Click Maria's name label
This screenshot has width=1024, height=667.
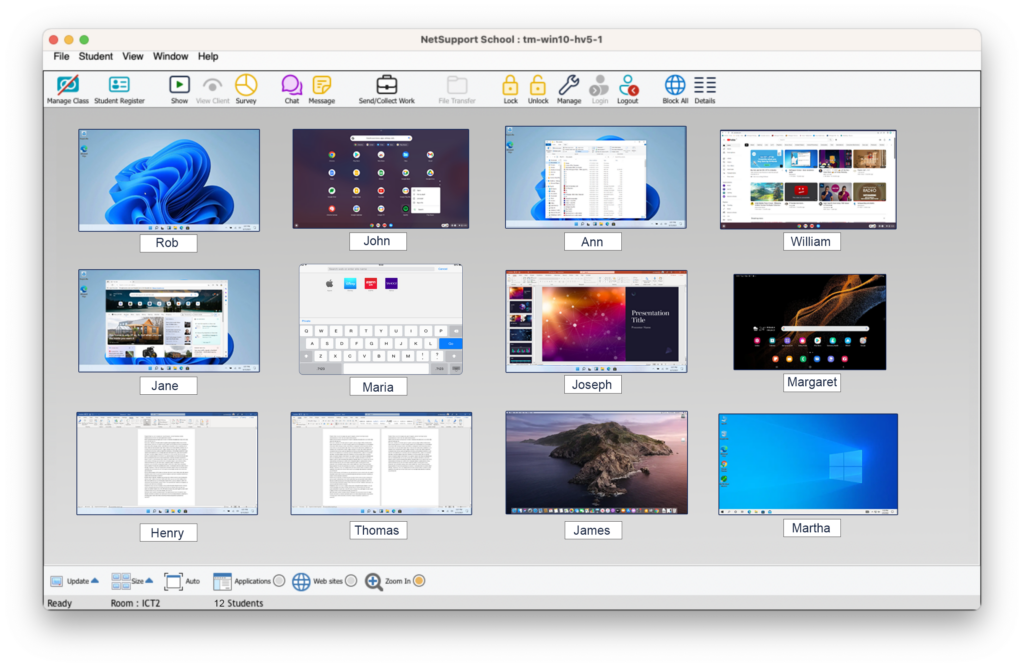[x=378, y=387]
